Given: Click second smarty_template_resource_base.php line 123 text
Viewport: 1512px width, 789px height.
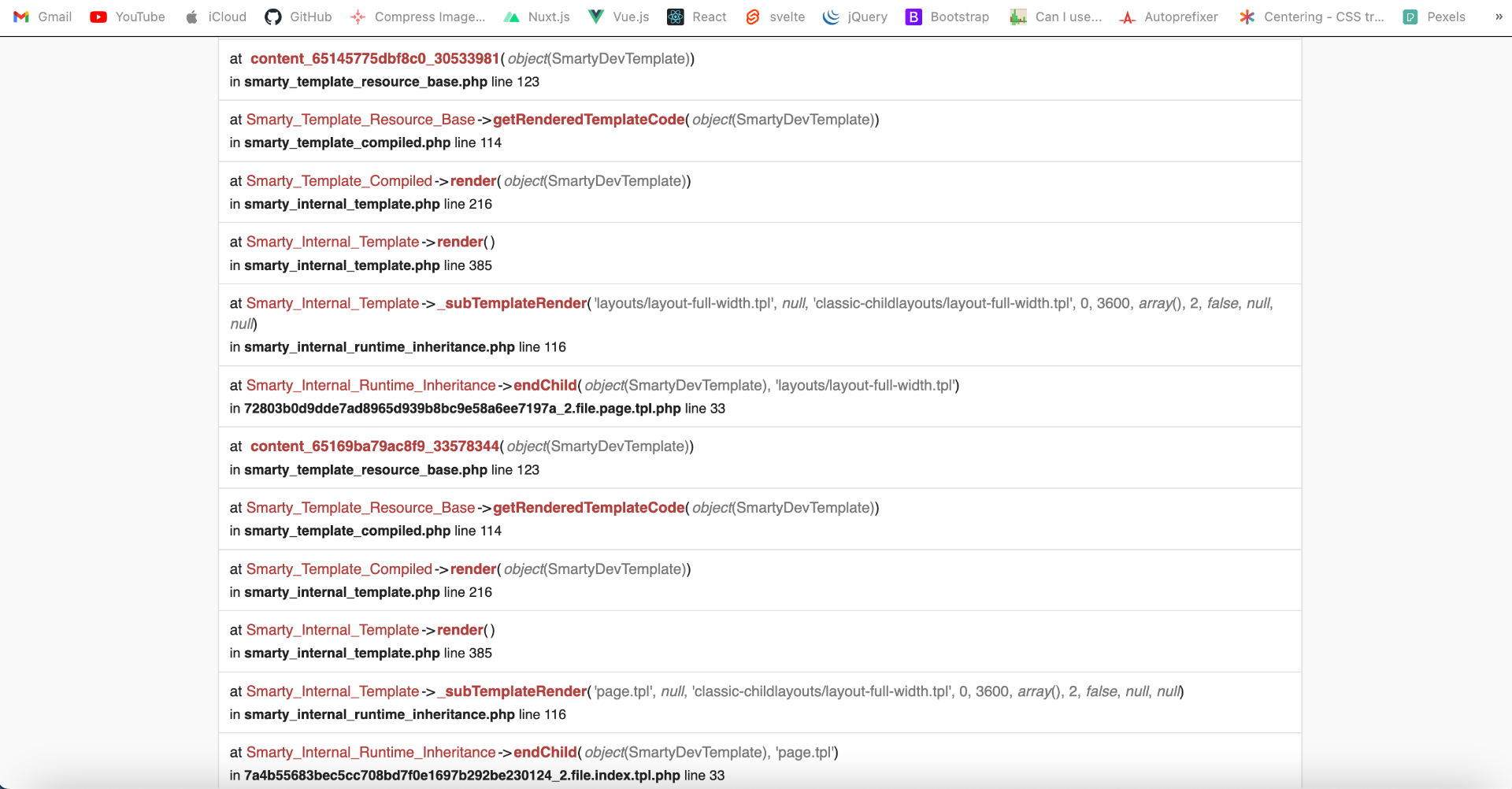Looking at the screenshot, I should pos(391,470).
